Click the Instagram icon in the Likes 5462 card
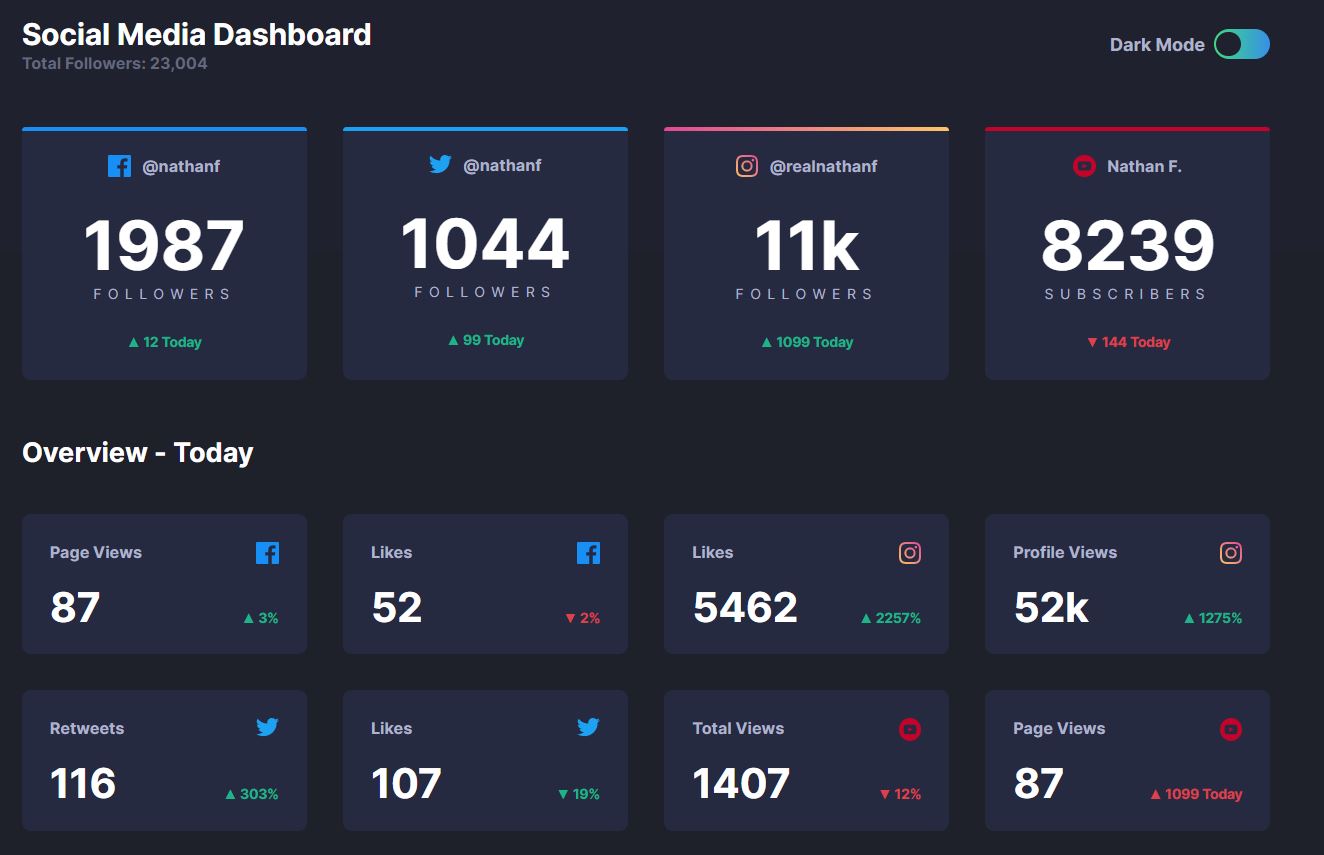 pyautogui.click(x=909, y=552)
